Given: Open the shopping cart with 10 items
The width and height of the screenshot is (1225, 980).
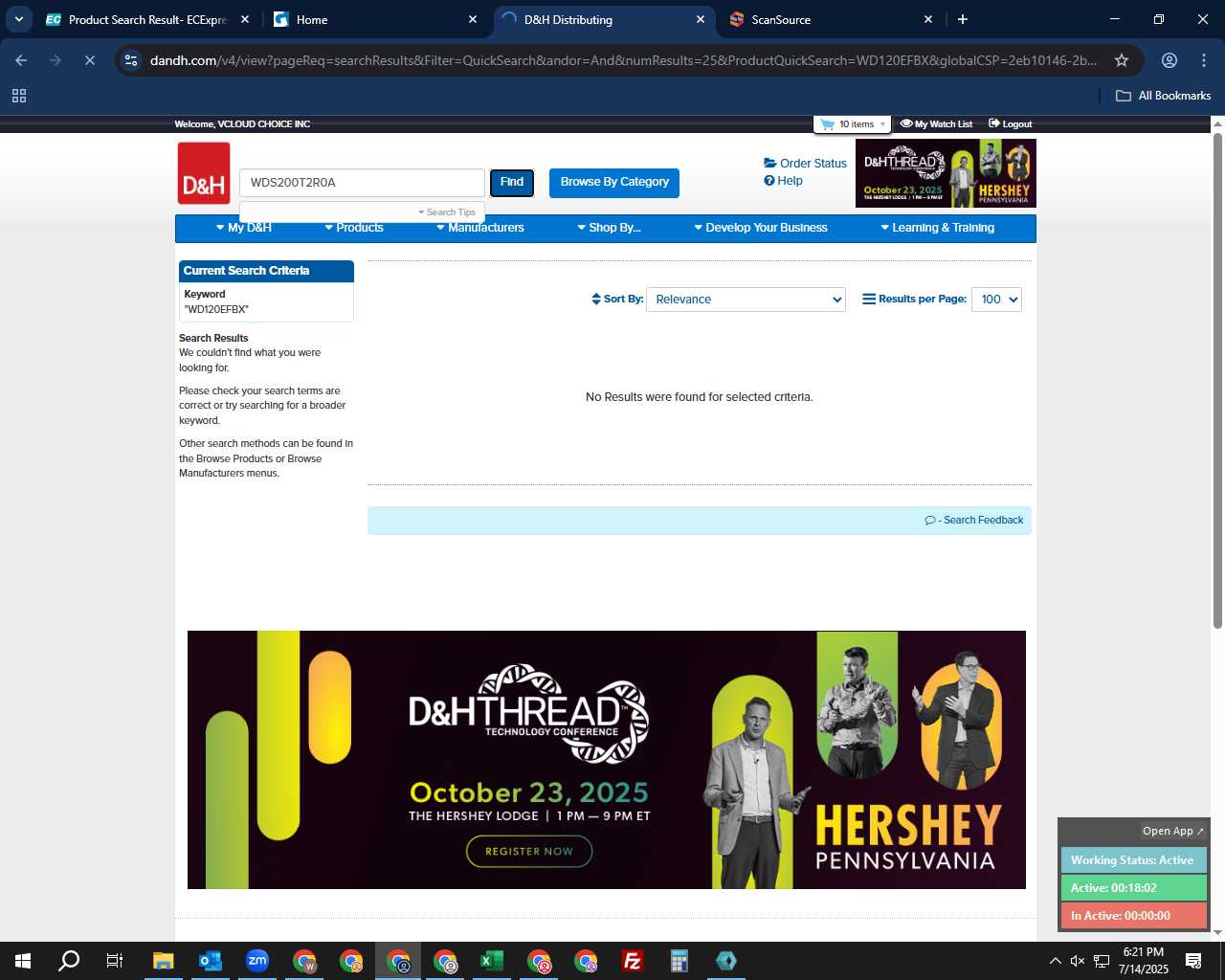Looking at the screenshot, I should coord(853,124).
